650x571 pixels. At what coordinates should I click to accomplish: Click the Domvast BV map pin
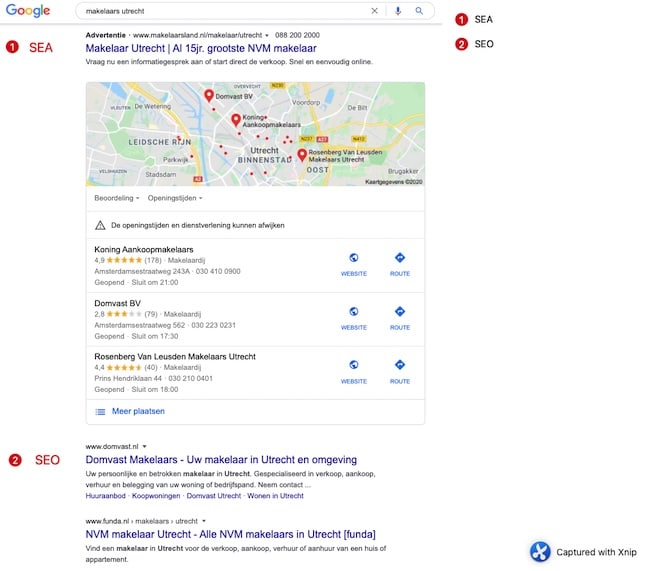pyautogui.click(x=209, y=96)
